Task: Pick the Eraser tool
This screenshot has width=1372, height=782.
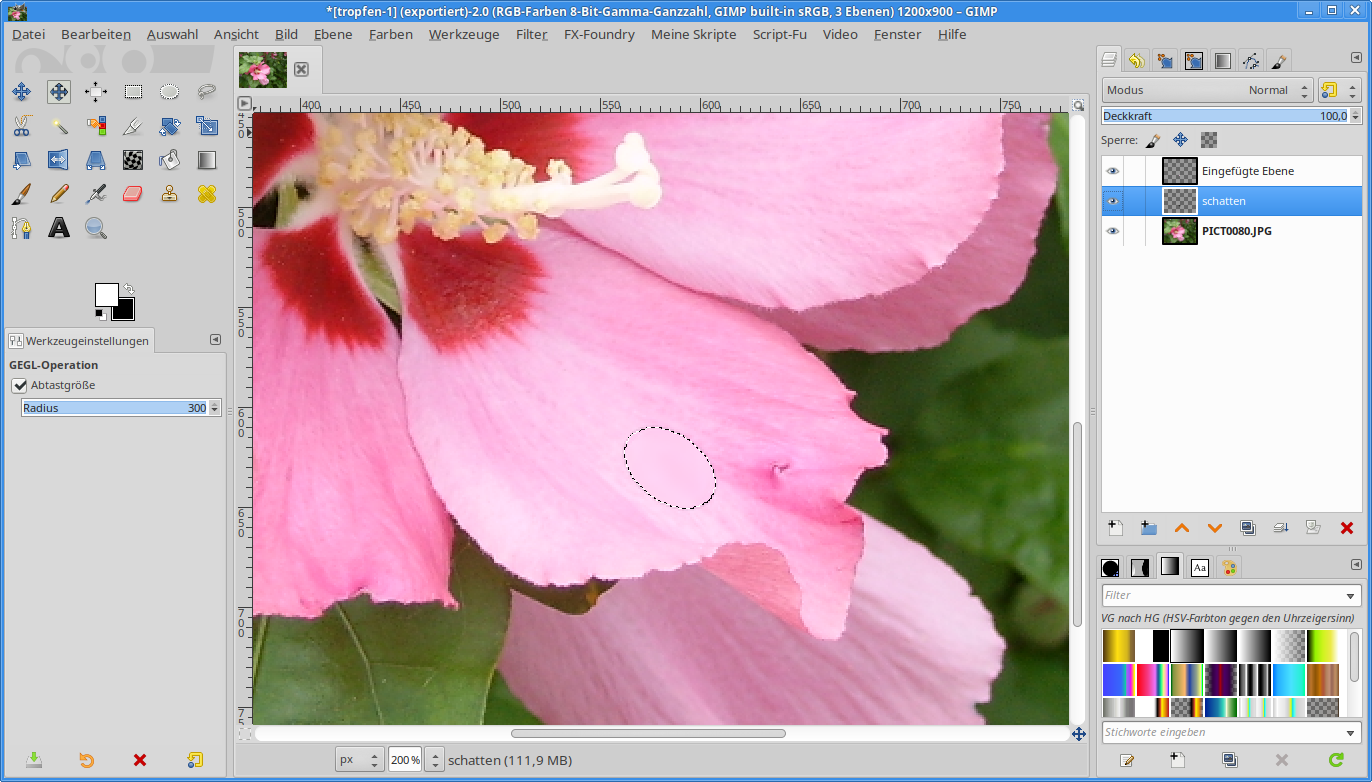Action: [x=133, y=194]
